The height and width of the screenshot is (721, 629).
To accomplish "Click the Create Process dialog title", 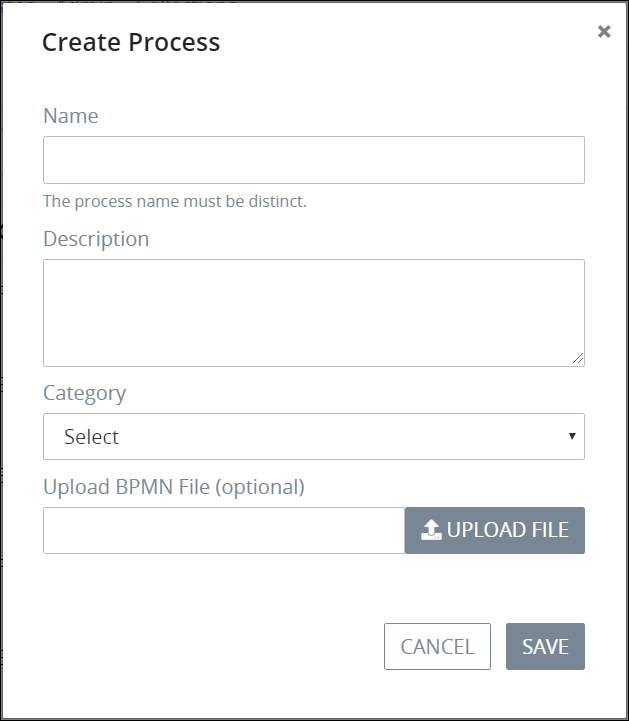I will pyautogui.click(x=131, y=42).
